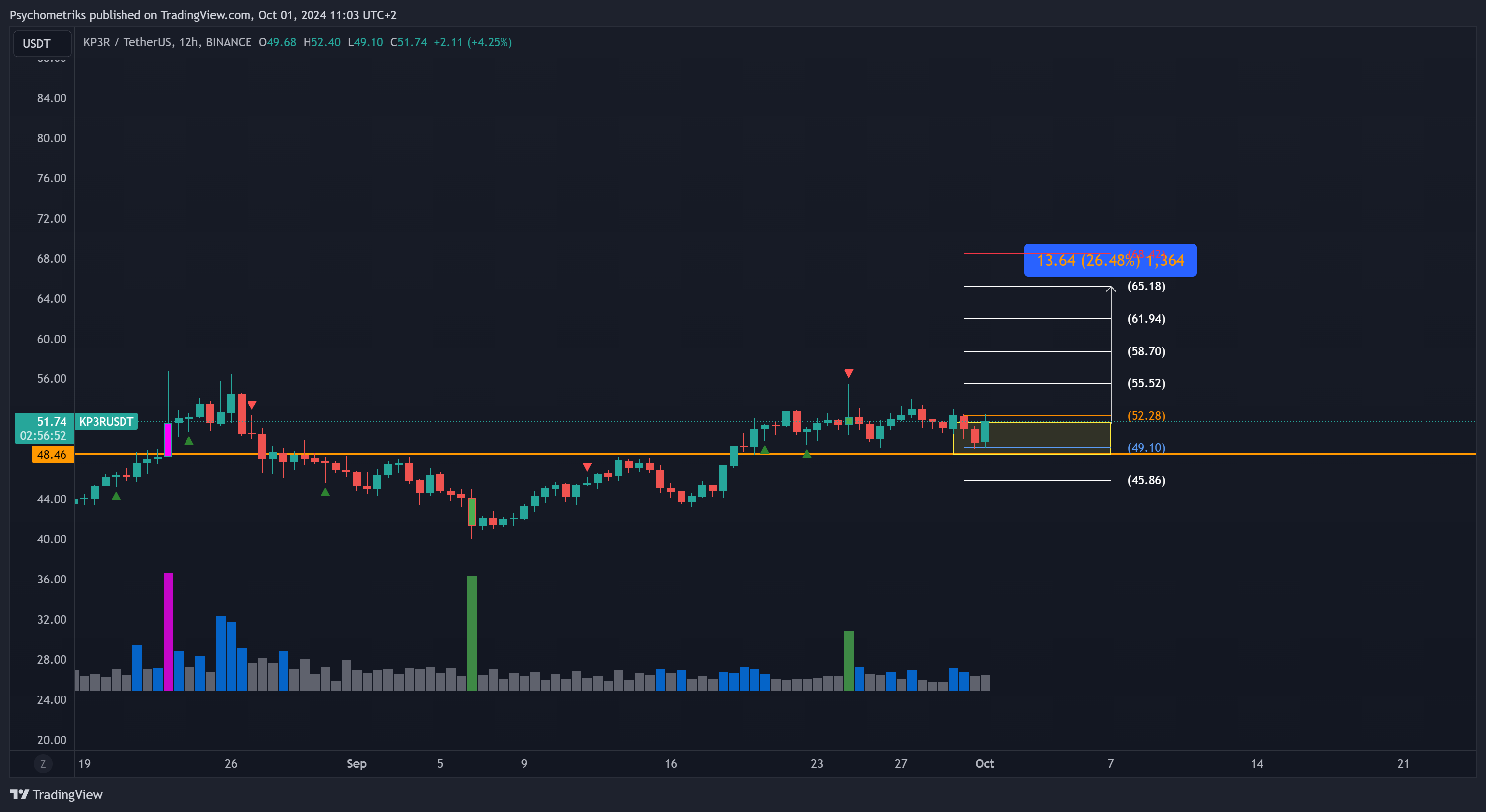Click the magenta candle near Aug 23
The width and height of the screenshot is (1486, 812).
[x=168, y=440]
